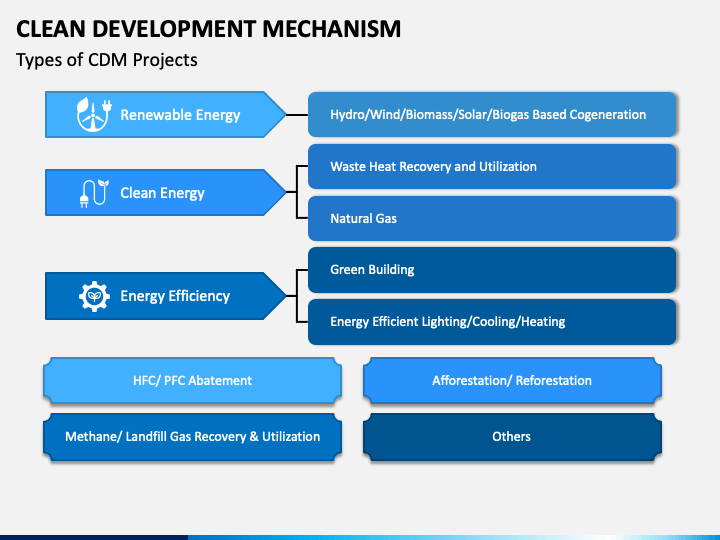Image resolution: width=720 pixels, height=540 pixels.
Task: Click the Afforestation/ Reforestation box
Action: [x=512, y=381]
